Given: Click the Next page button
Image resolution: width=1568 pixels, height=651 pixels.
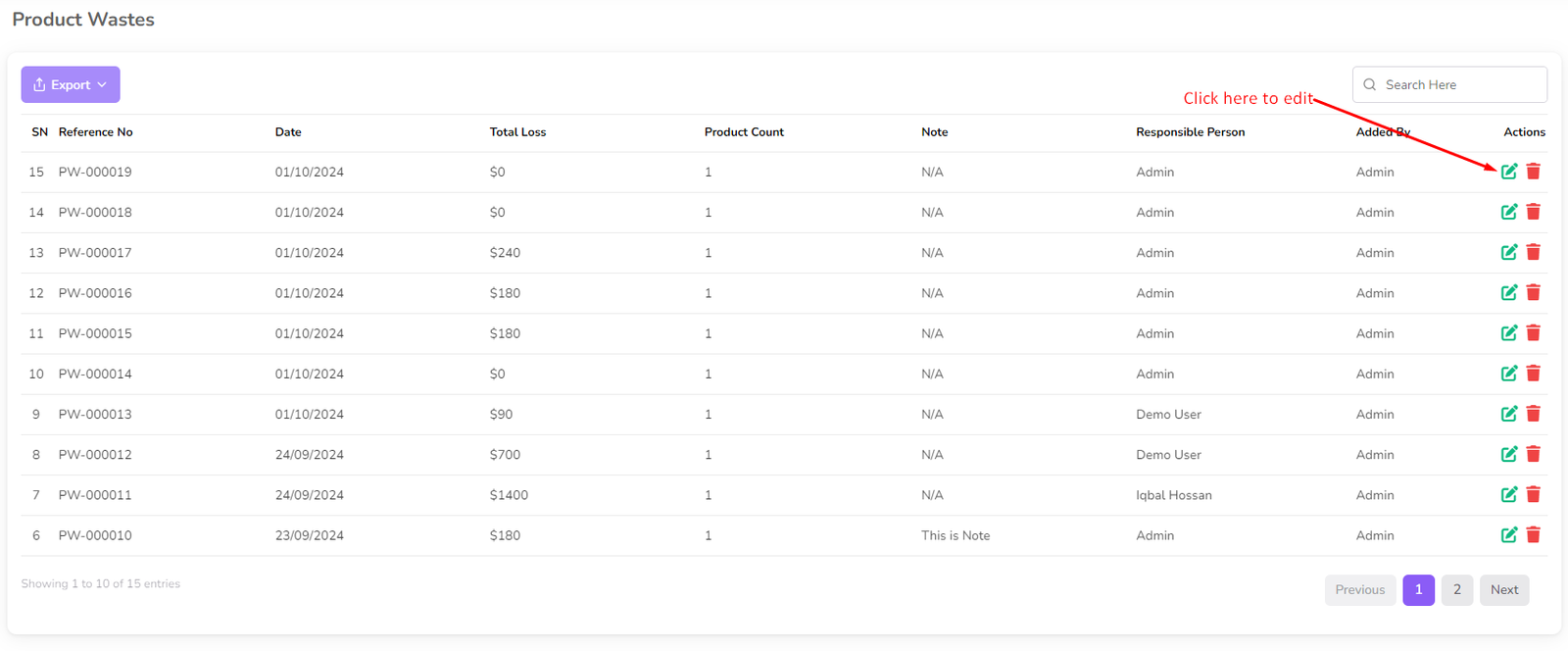Looking at the screenshot, I should pyautogui.click(x=1503, y=589).
